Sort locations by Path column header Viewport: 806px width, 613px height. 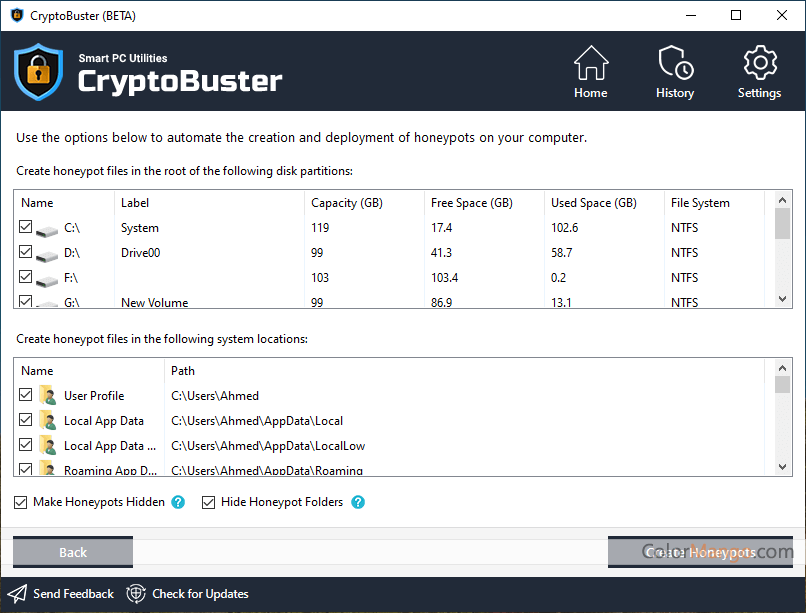pos(183,371)
